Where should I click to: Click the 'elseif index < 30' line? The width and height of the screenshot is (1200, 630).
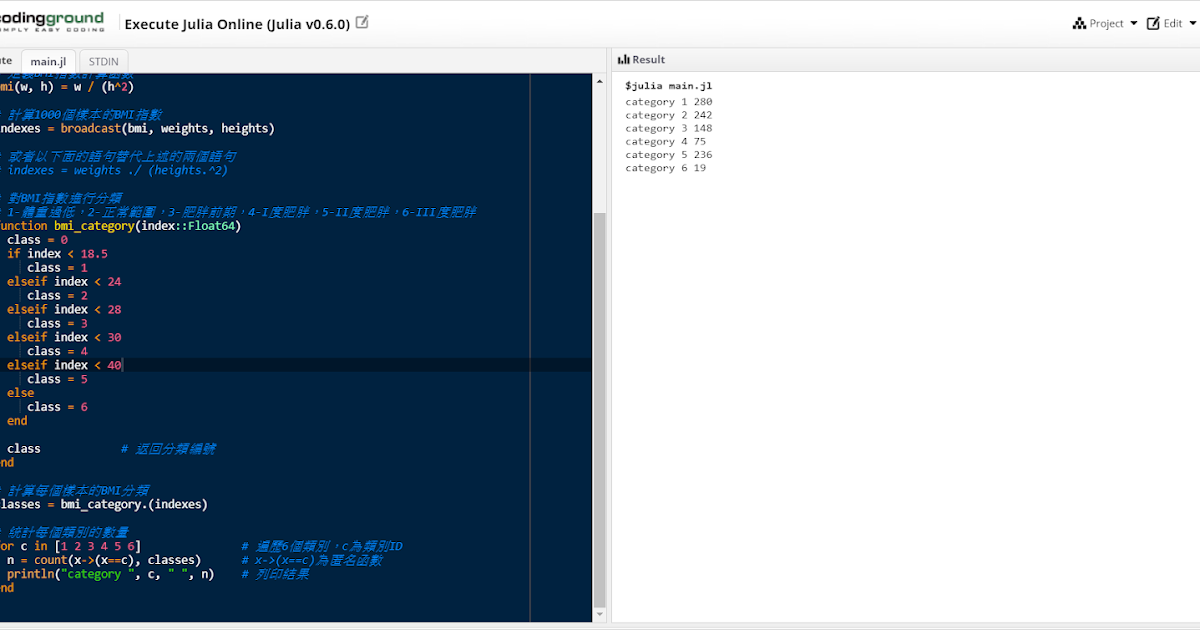point(64,338)
